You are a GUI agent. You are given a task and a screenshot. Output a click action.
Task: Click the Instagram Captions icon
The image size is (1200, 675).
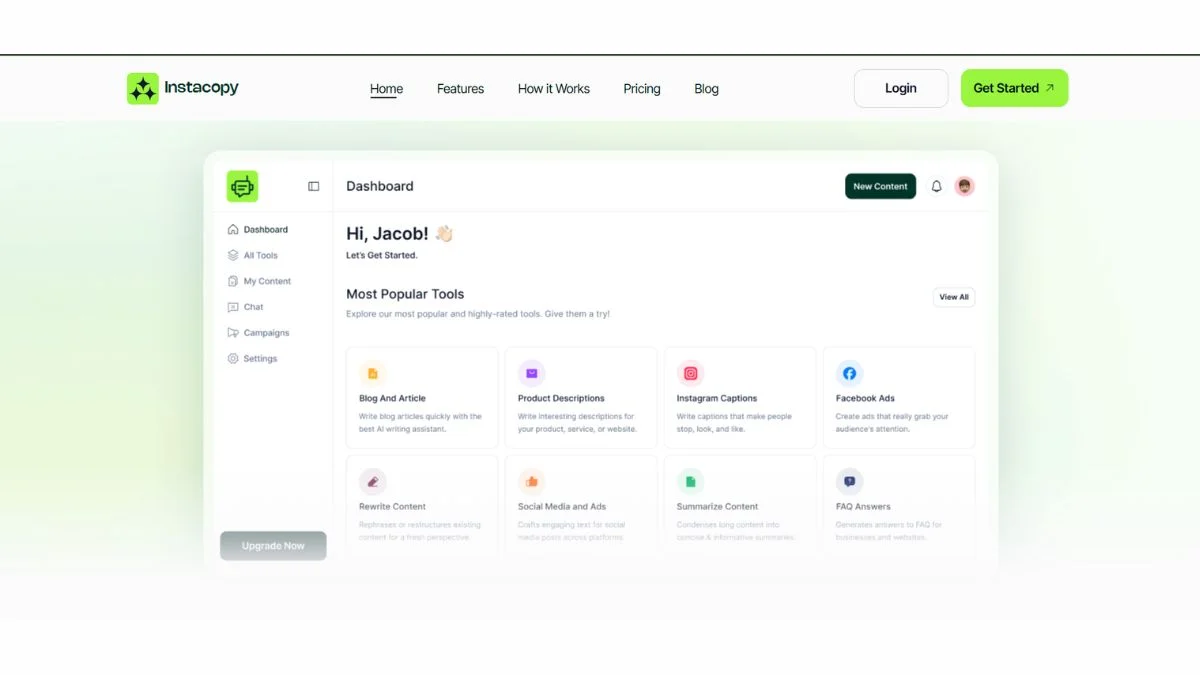[690, 373]
